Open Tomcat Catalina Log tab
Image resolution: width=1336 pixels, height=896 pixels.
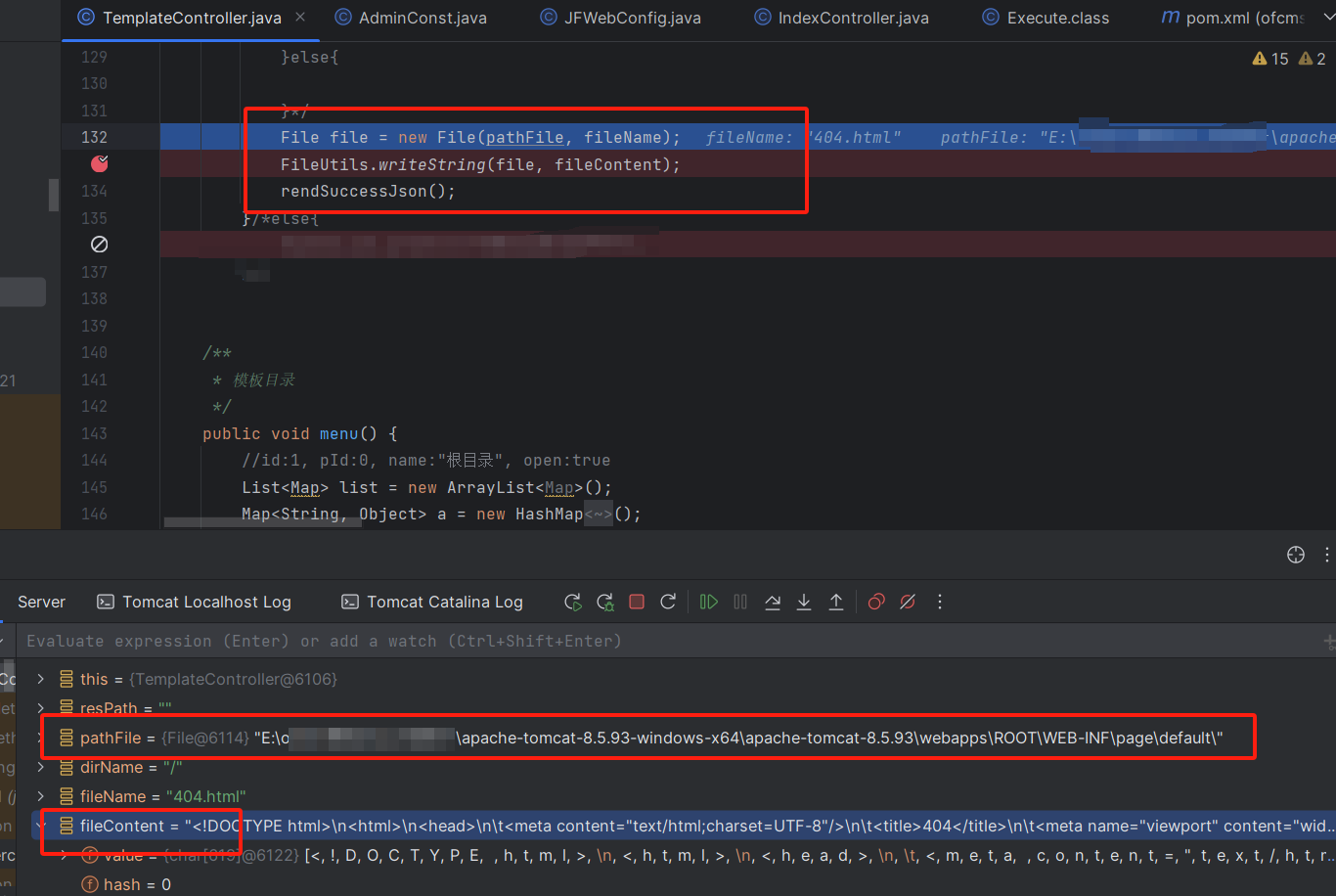point(431,602)
